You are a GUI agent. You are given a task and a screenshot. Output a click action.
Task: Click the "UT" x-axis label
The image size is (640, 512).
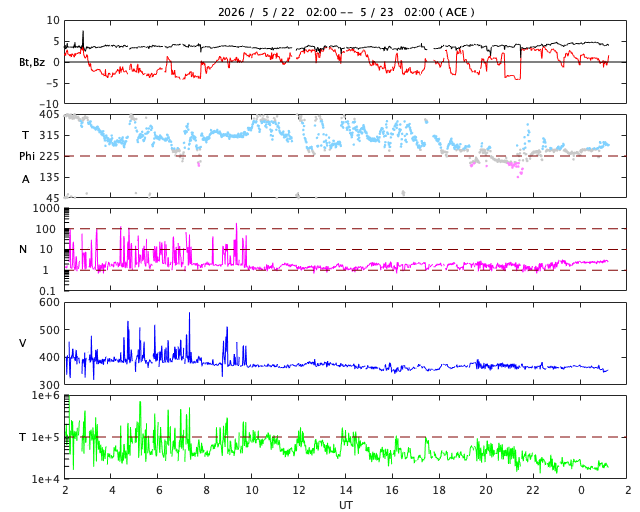(346, 505)
